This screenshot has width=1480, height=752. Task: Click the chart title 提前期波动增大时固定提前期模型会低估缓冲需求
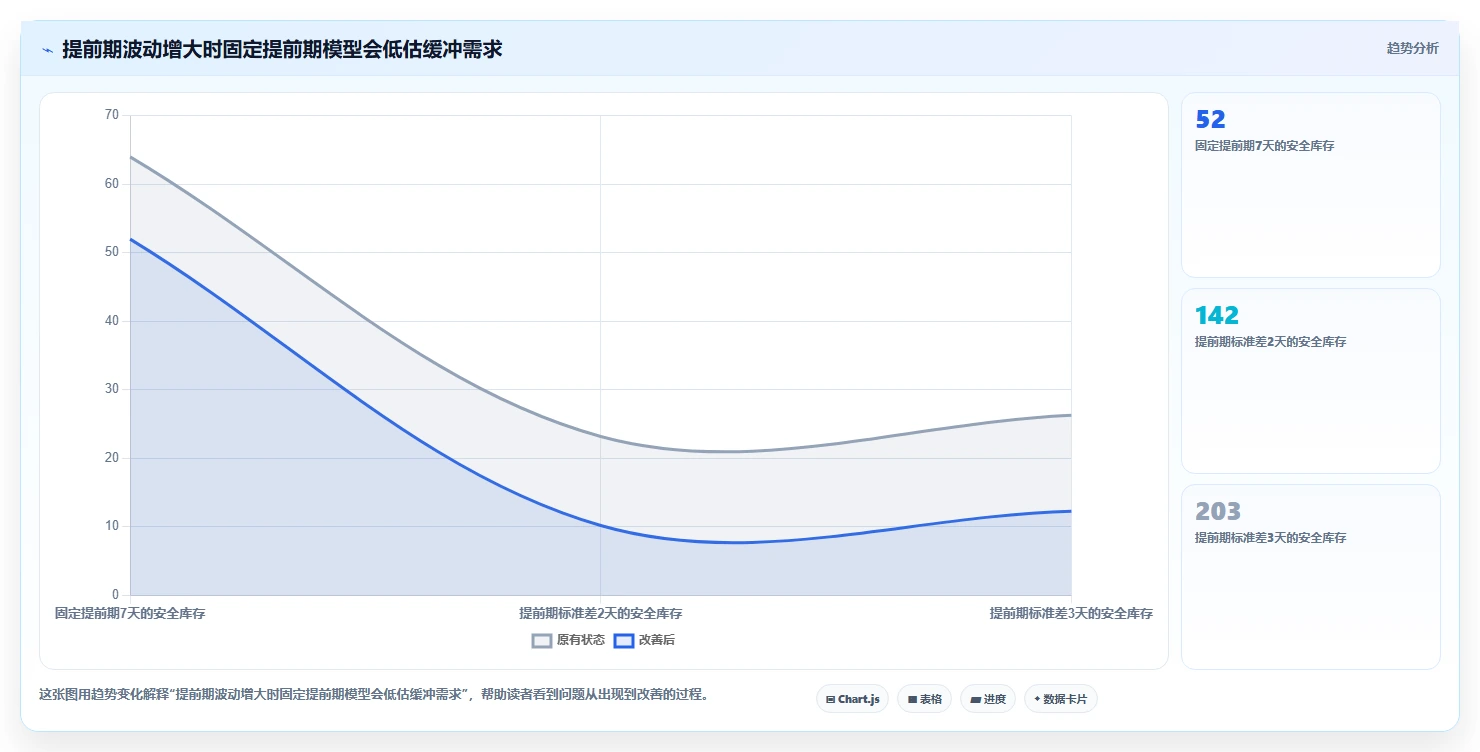[282, 49]
